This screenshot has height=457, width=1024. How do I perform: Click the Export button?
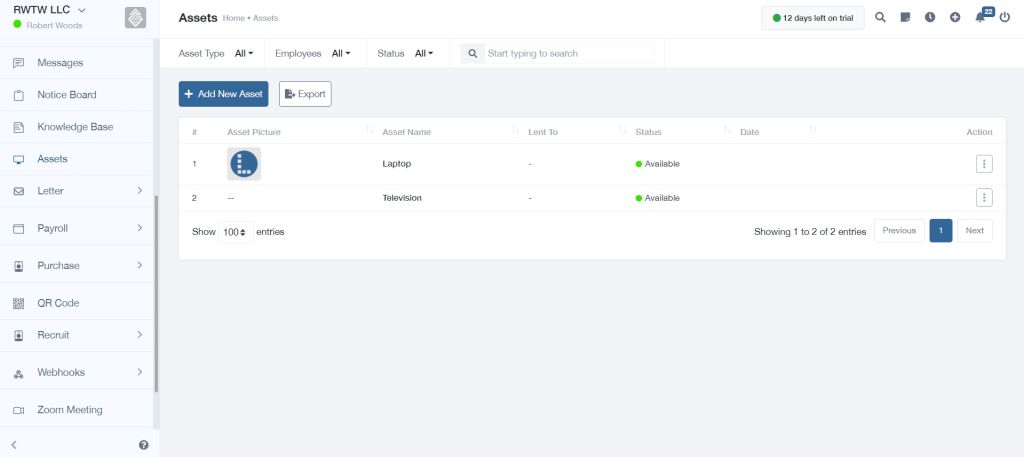[305, 94]
